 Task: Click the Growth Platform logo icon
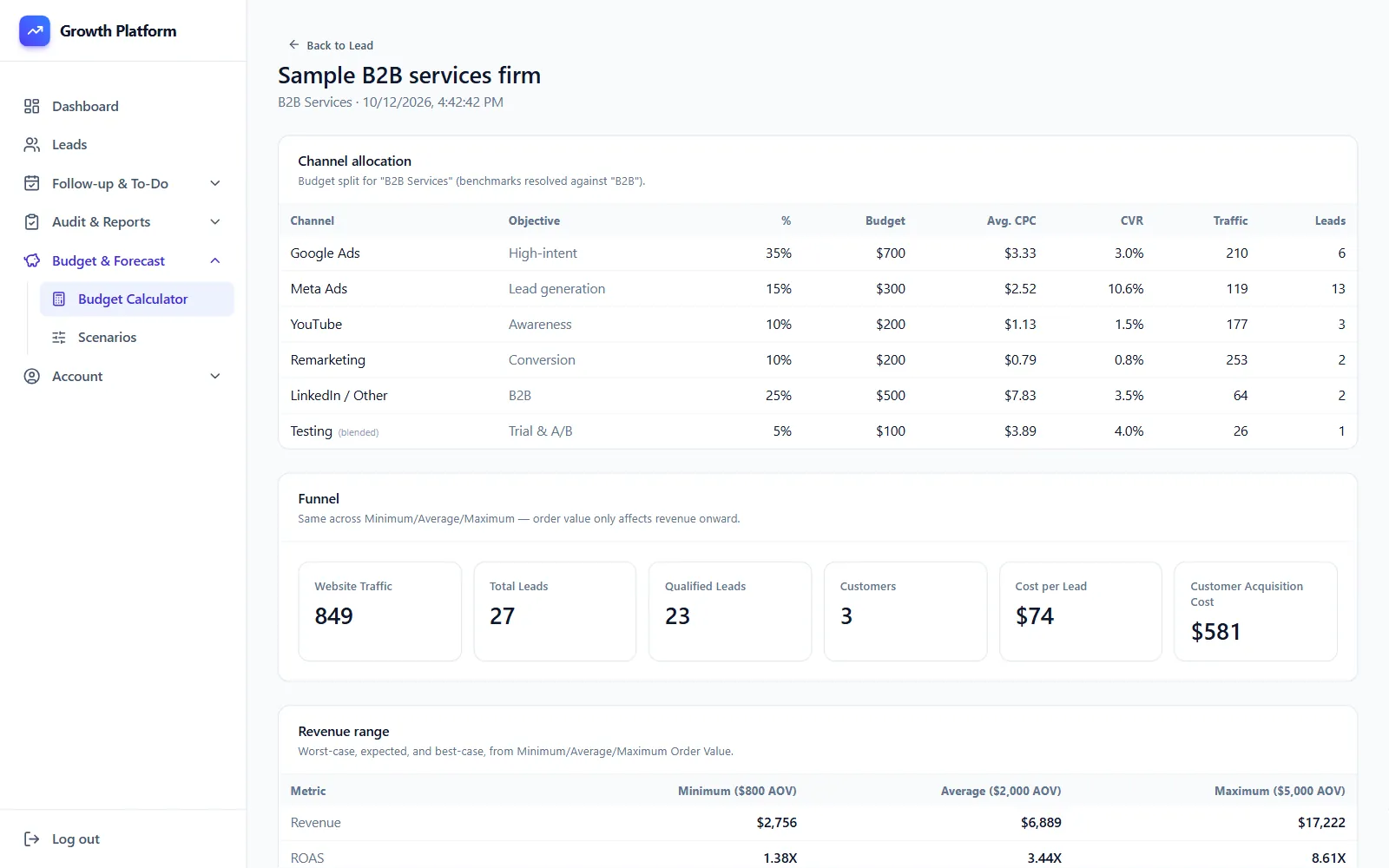point(35,30)
